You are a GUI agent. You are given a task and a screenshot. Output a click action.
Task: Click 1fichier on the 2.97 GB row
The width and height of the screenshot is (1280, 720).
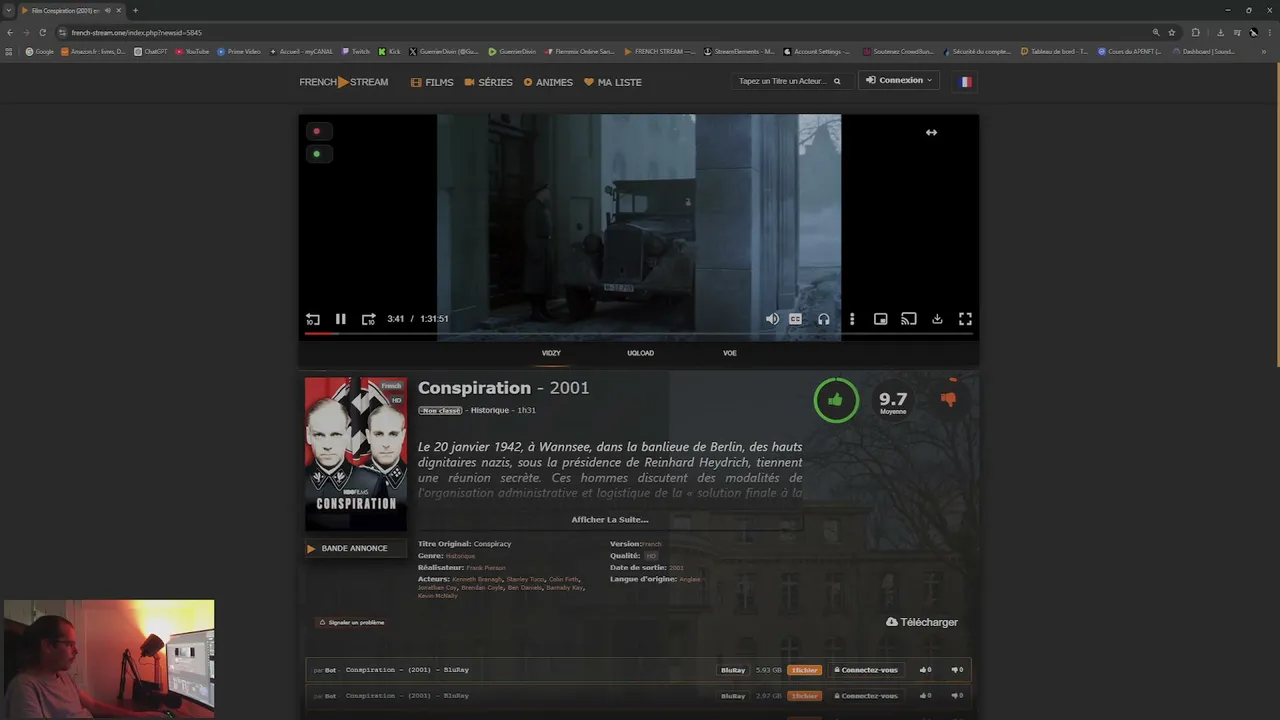pos(804,696)
